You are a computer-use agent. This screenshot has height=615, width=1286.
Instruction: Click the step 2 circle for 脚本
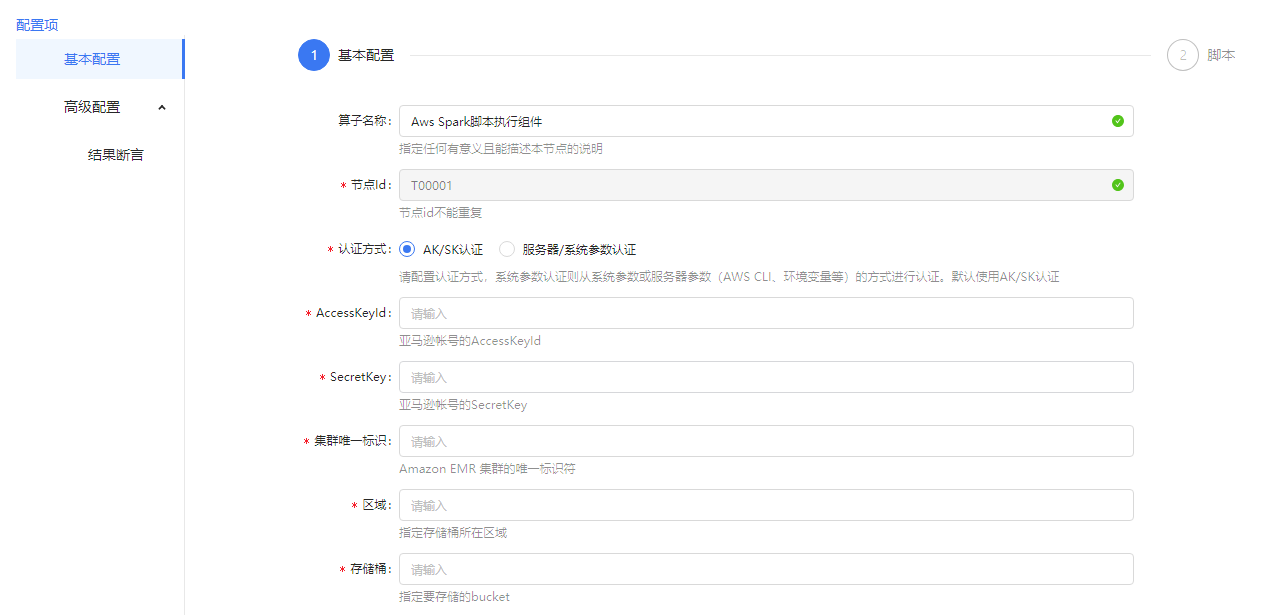(x=1182, y=56)
